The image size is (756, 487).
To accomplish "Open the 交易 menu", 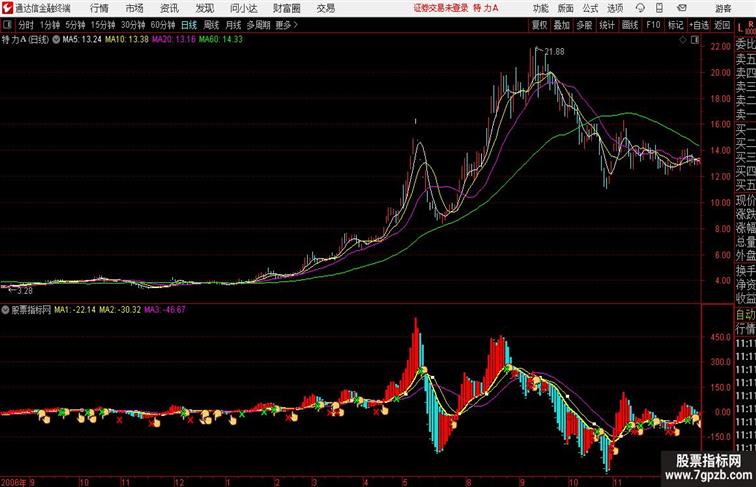I will tap(326, 8).
